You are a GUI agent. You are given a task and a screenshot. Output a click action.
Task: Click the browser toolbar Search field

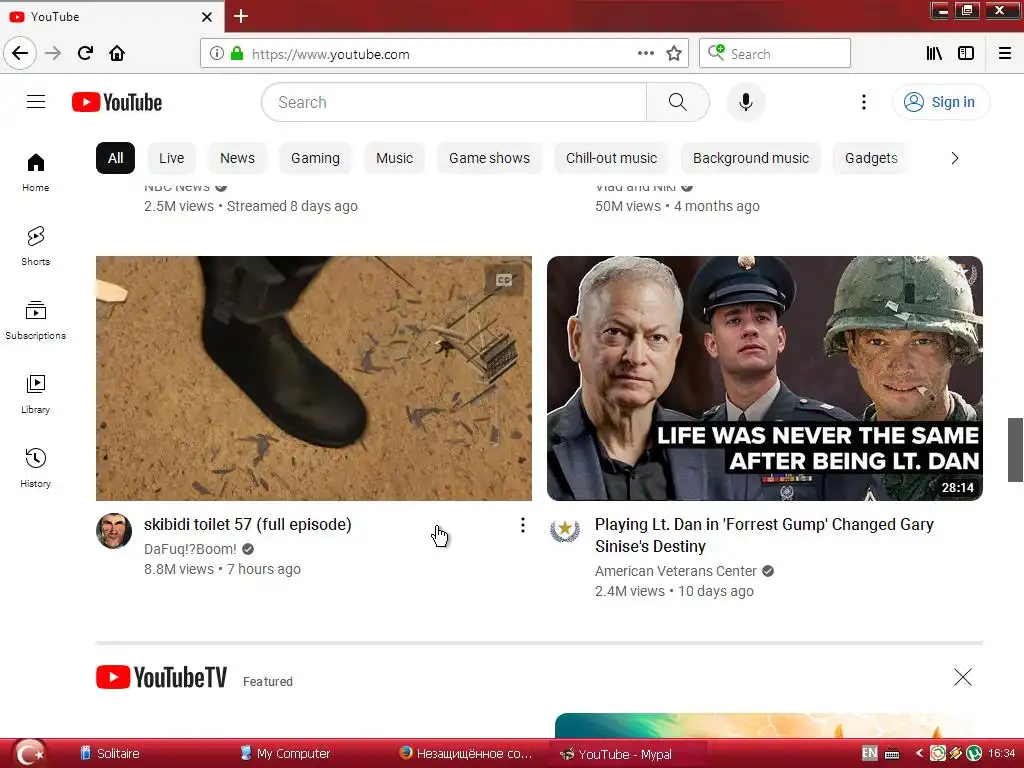click(775, 54)
